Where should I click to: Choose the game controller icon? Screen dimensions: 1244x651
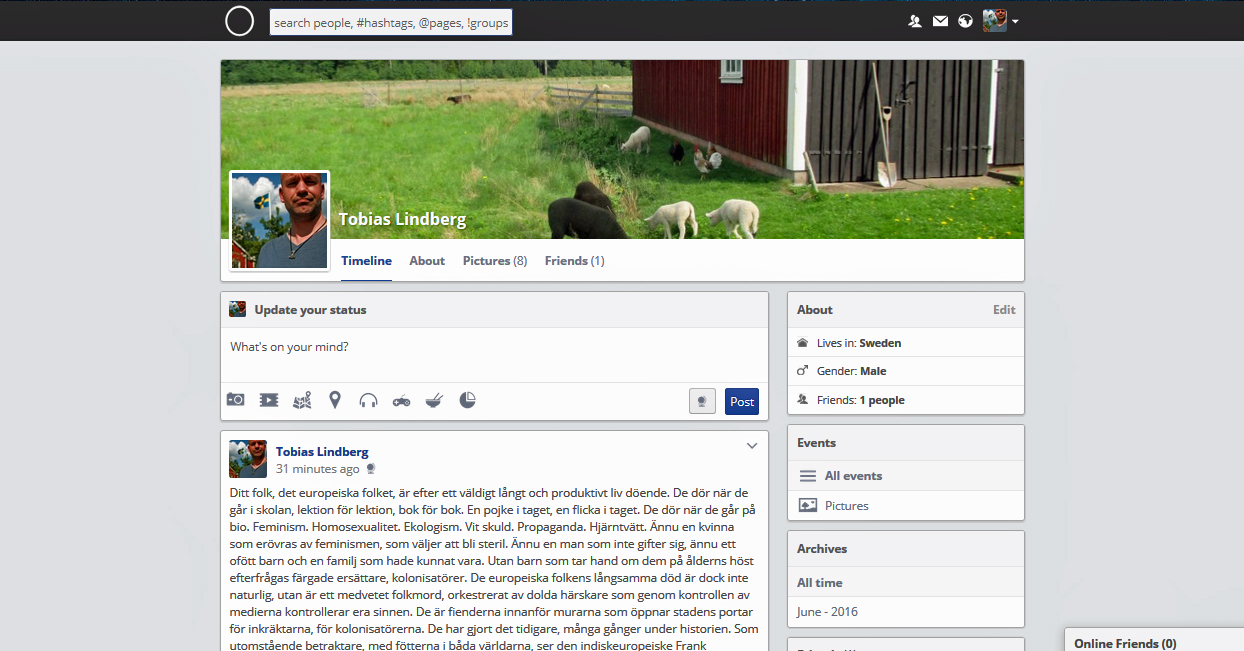[x=401, y=400]
